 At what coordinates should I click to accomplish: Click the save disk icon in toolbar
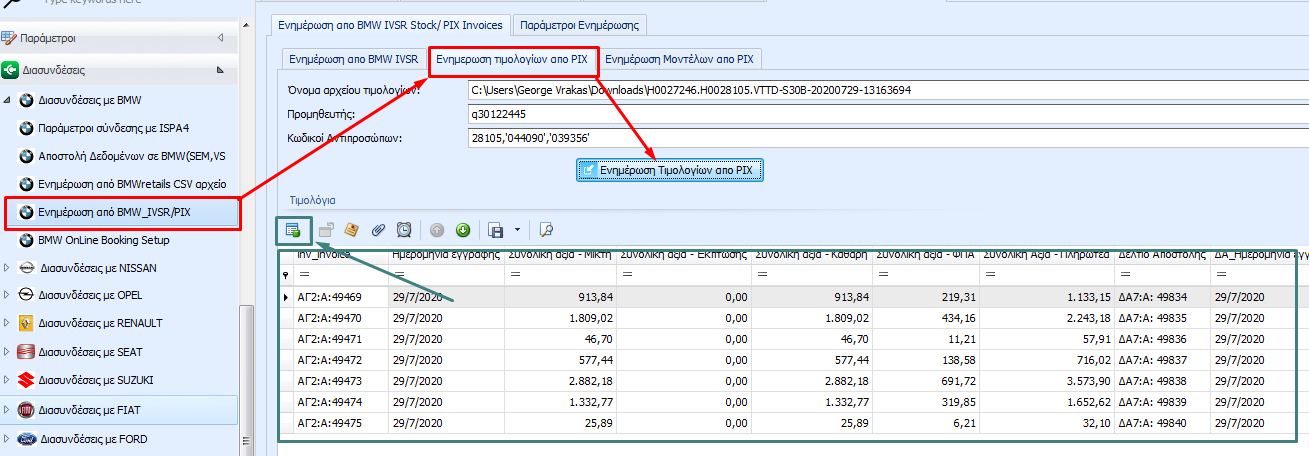[495, 230]
